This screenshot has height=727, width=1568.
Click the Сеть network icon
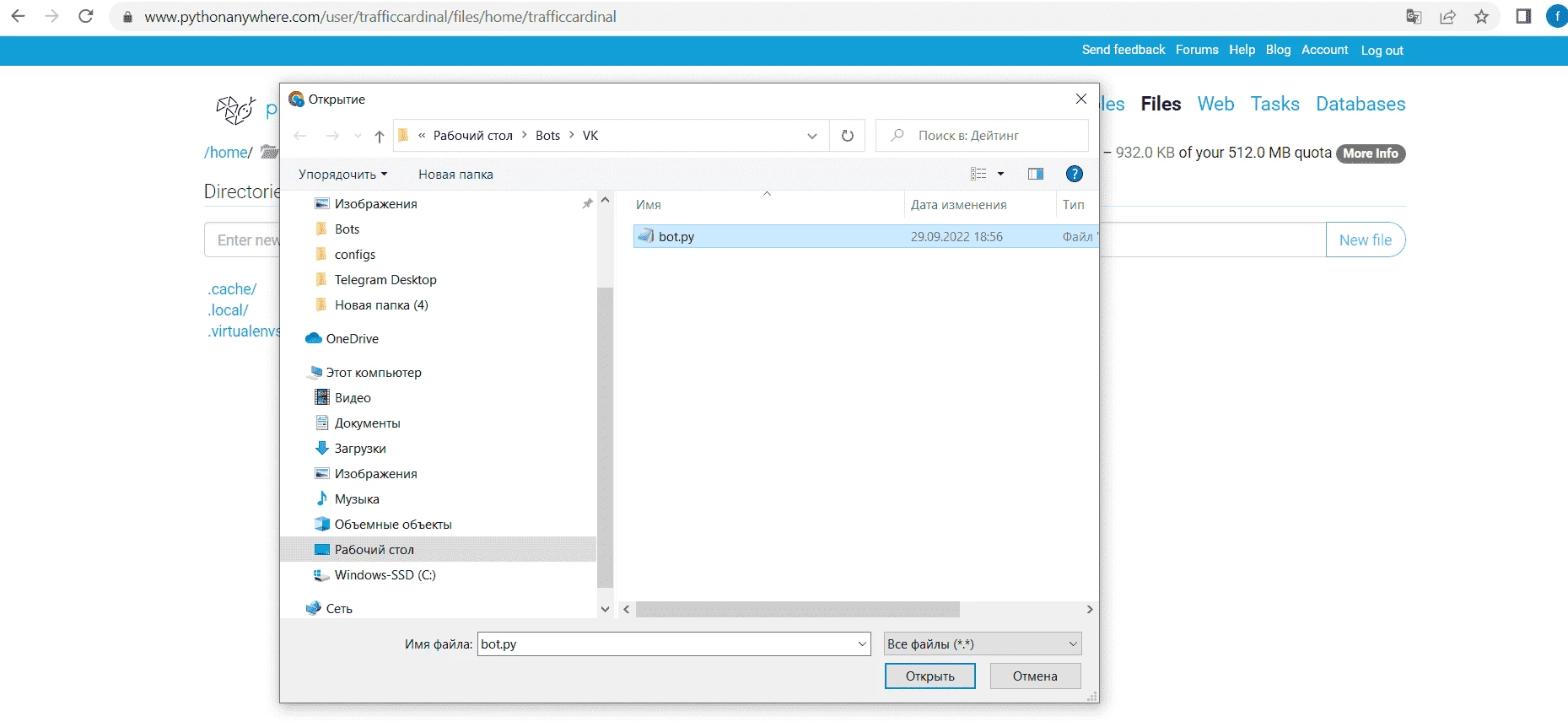click(313, 608)
